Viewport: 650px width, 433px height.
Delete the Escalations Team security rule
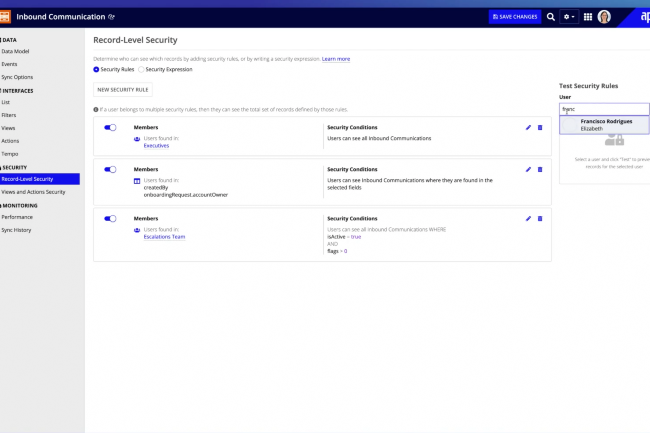coord(540,218)
